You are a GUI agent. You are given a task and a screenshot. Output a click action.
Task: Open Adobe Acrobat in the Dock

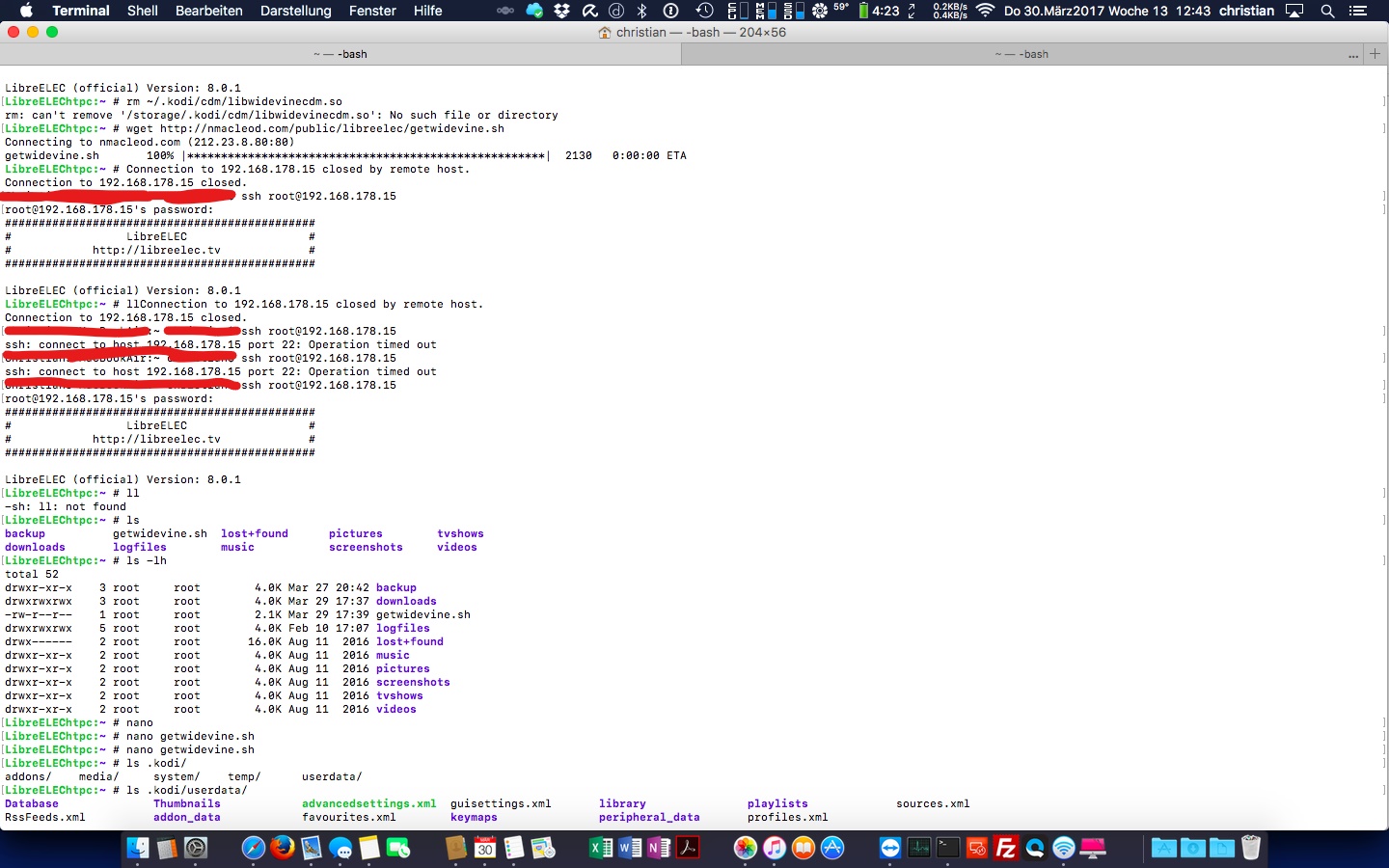687,848
